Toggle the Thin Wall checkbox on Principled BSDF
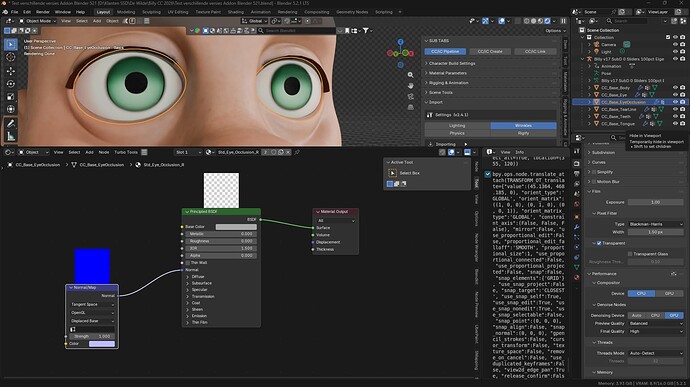This screenshot has height=387, width=690. [188, 263]
